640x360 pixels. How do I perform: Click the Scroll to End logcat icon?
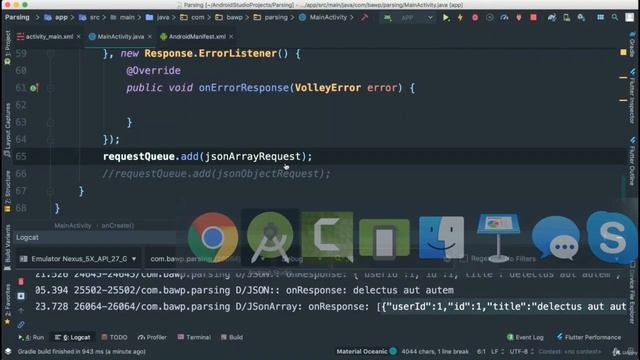click(x=21, y=296)
